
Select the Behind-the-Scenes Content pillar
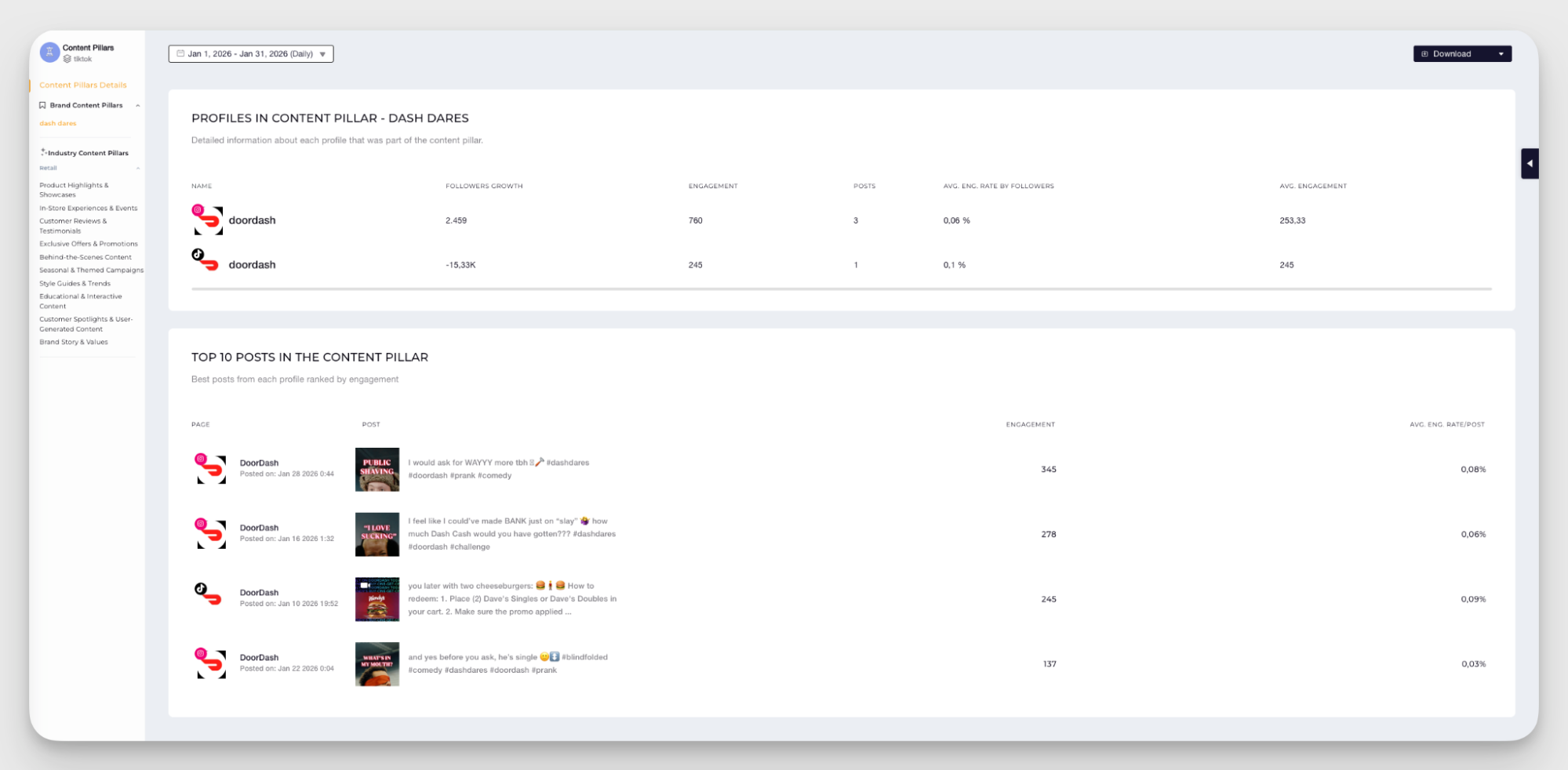click(x=85, y=256)
